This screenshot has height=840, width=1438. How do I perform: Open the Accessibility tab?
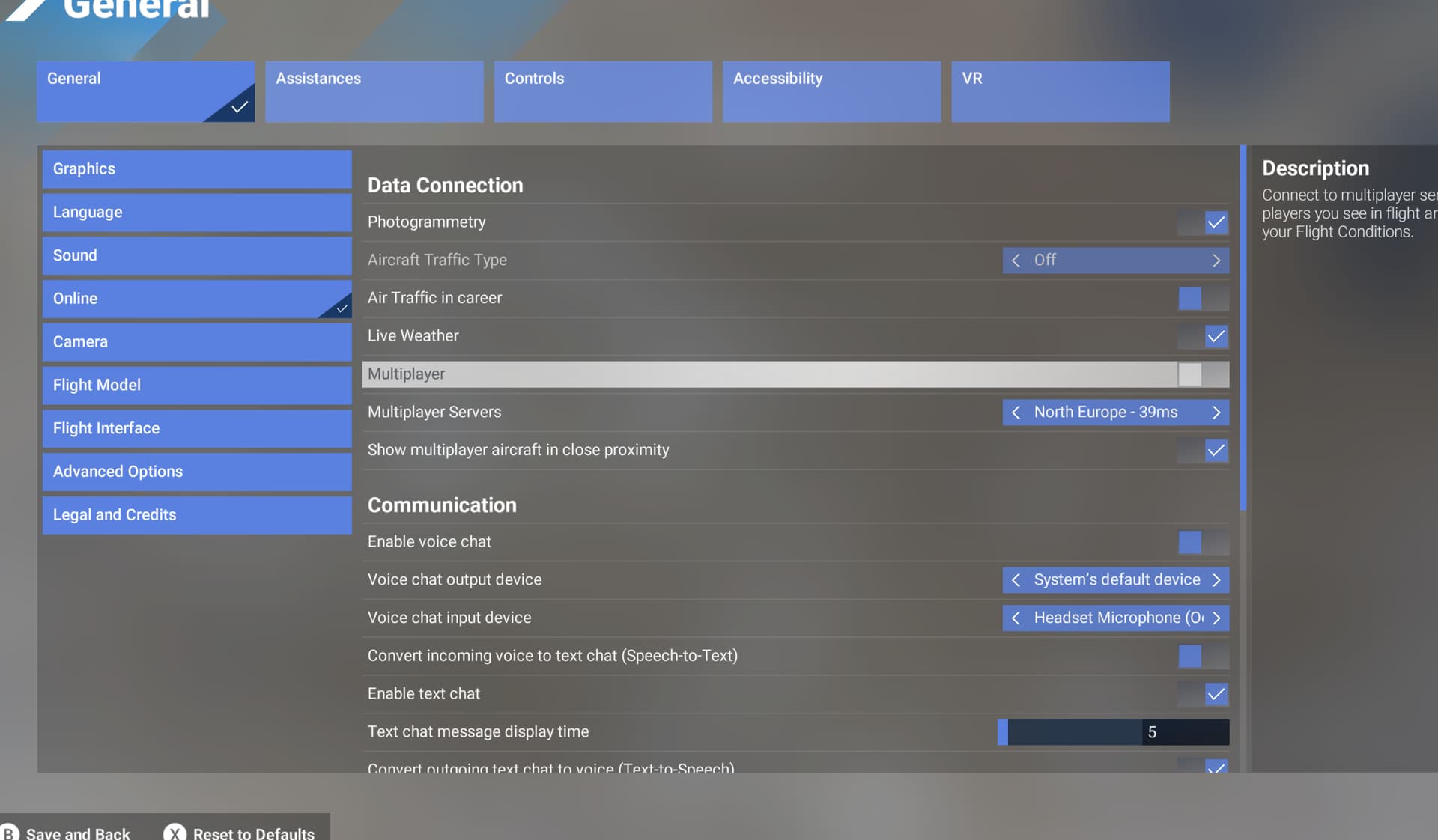pyautogui.click(x=831, y=92)
